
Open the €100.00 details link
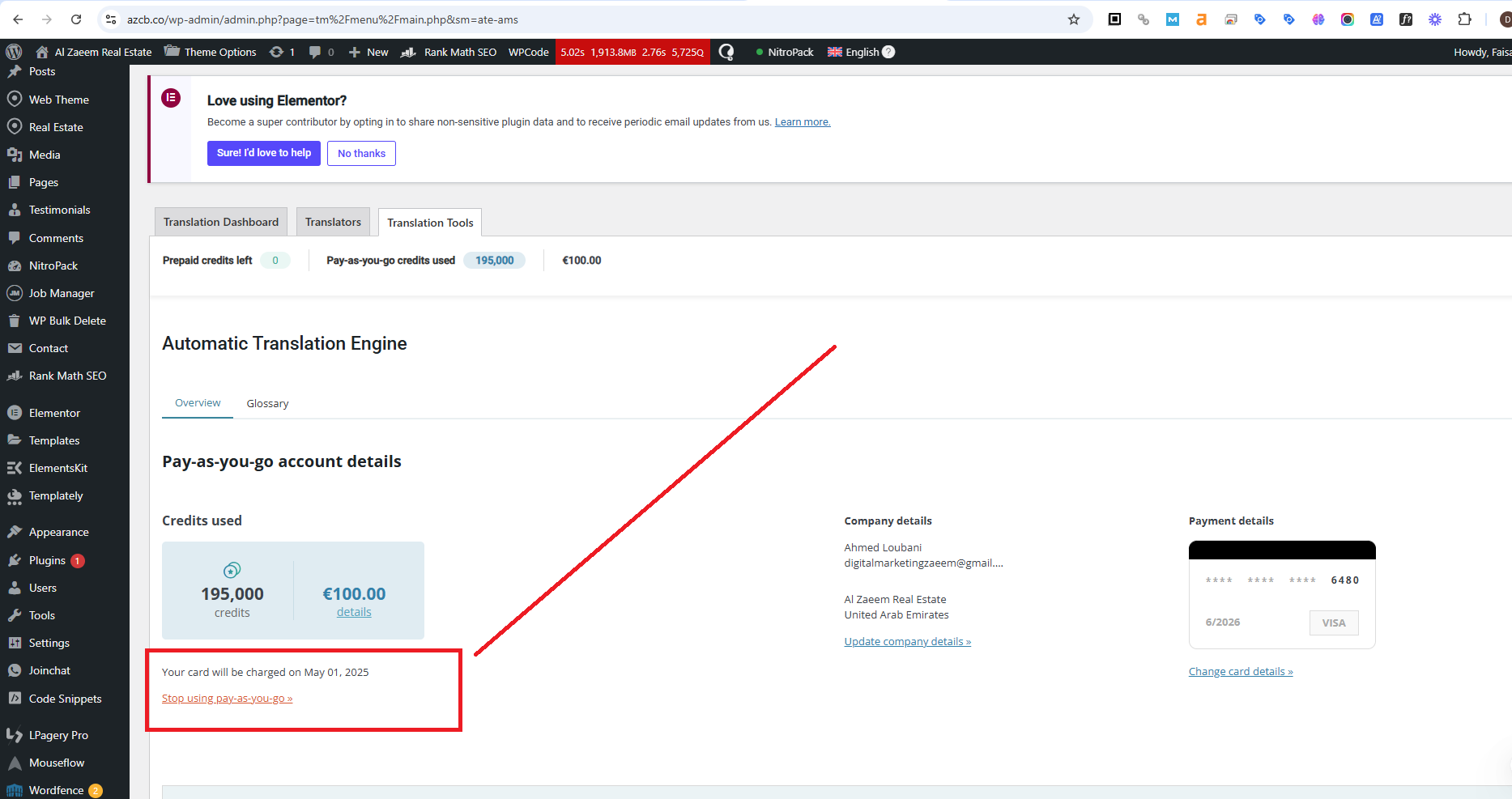pos(354,612)
